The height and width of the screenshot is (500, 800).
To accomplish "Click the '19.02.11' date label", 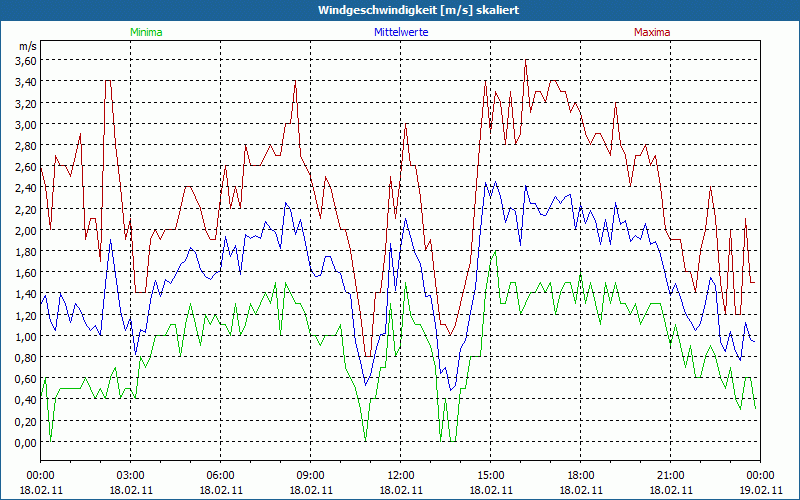I will point(760,490).
